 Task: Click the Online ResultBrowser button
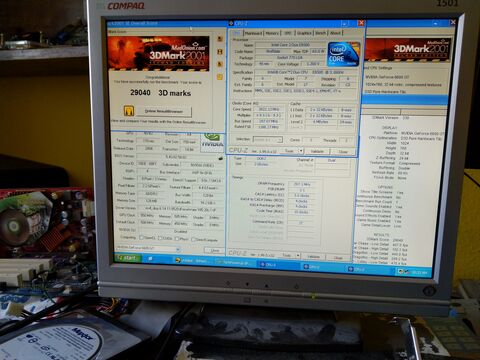pos(164,111)
